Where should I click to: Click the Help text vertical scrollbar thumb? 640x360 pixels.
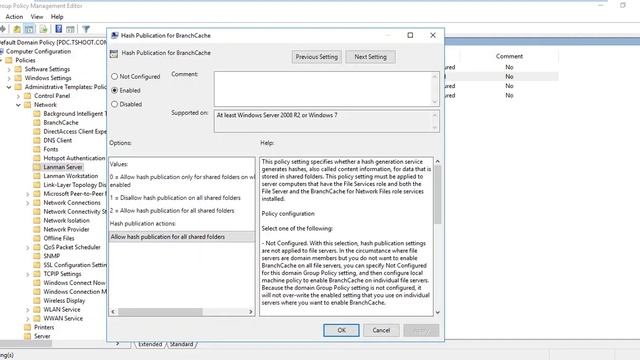[x=438, y=195]
